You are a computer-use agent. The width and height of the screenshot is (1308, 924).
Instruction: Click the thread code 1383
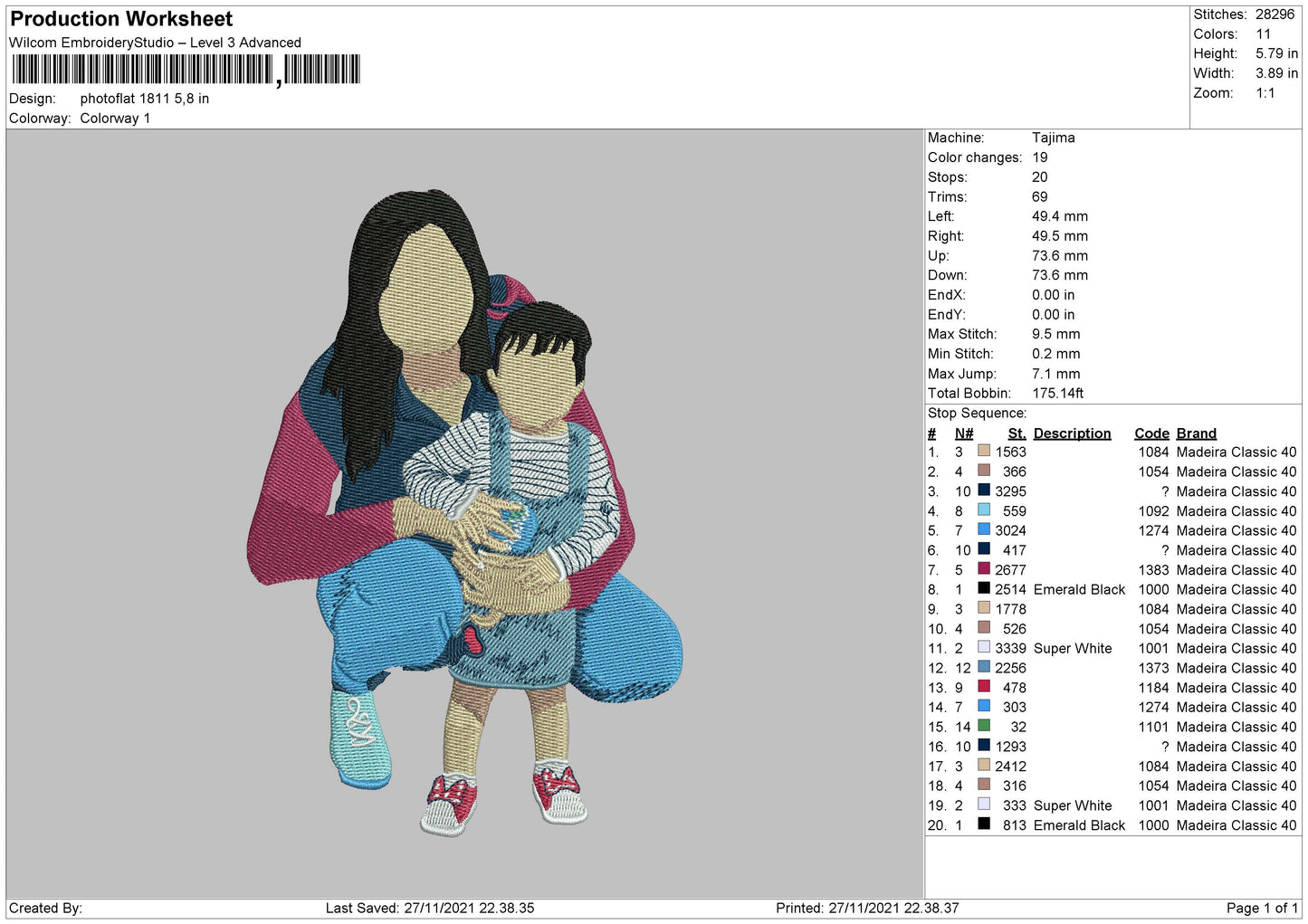1154,570
